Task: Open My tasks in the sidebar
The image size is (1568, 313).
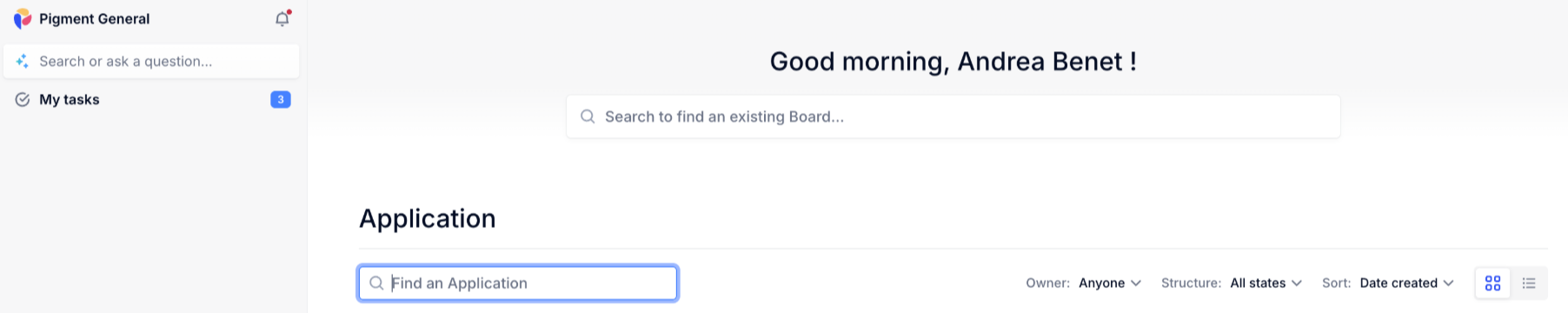Action: point(152,100)
